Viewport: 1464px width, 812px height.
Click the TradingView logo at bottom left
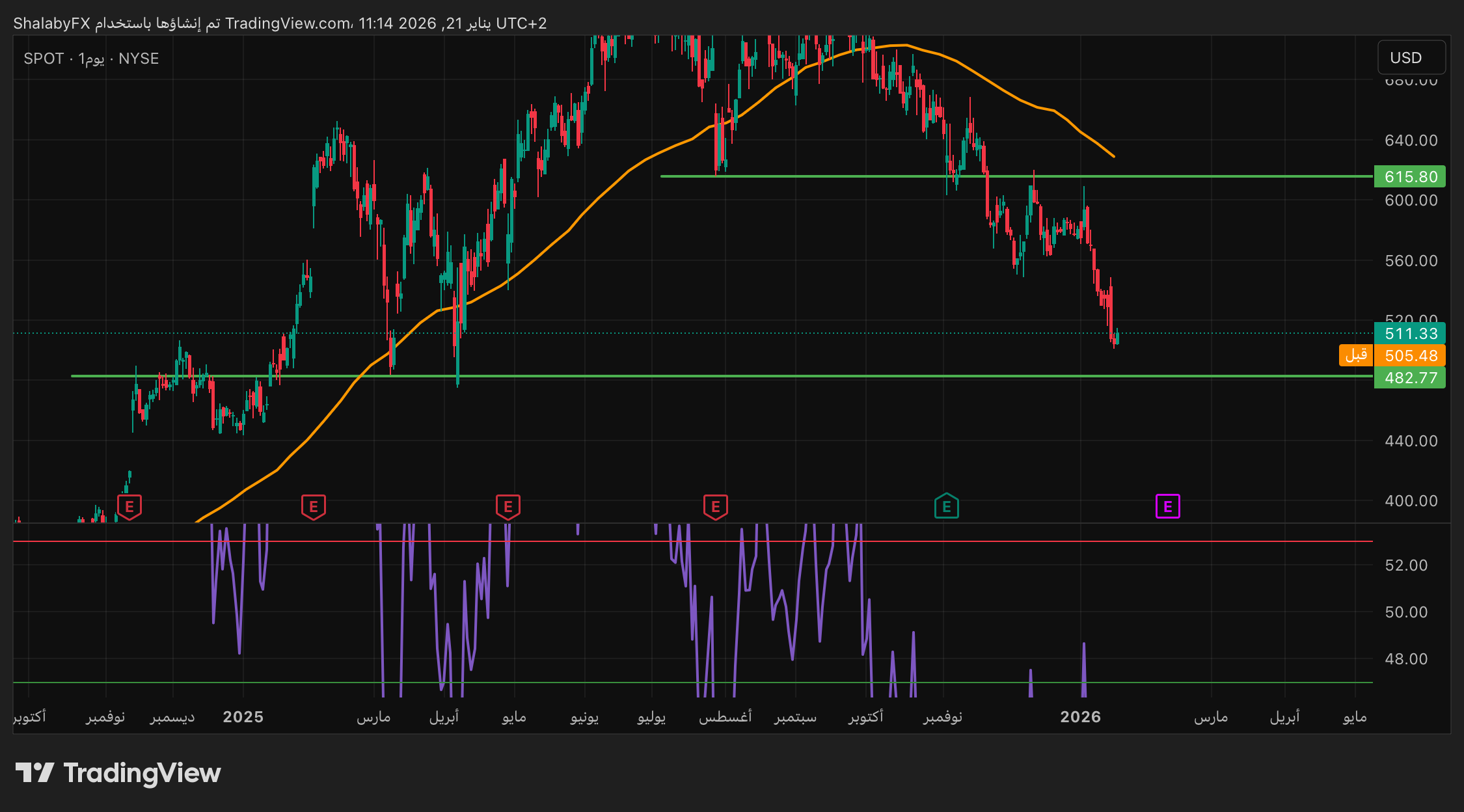point(118,773)
